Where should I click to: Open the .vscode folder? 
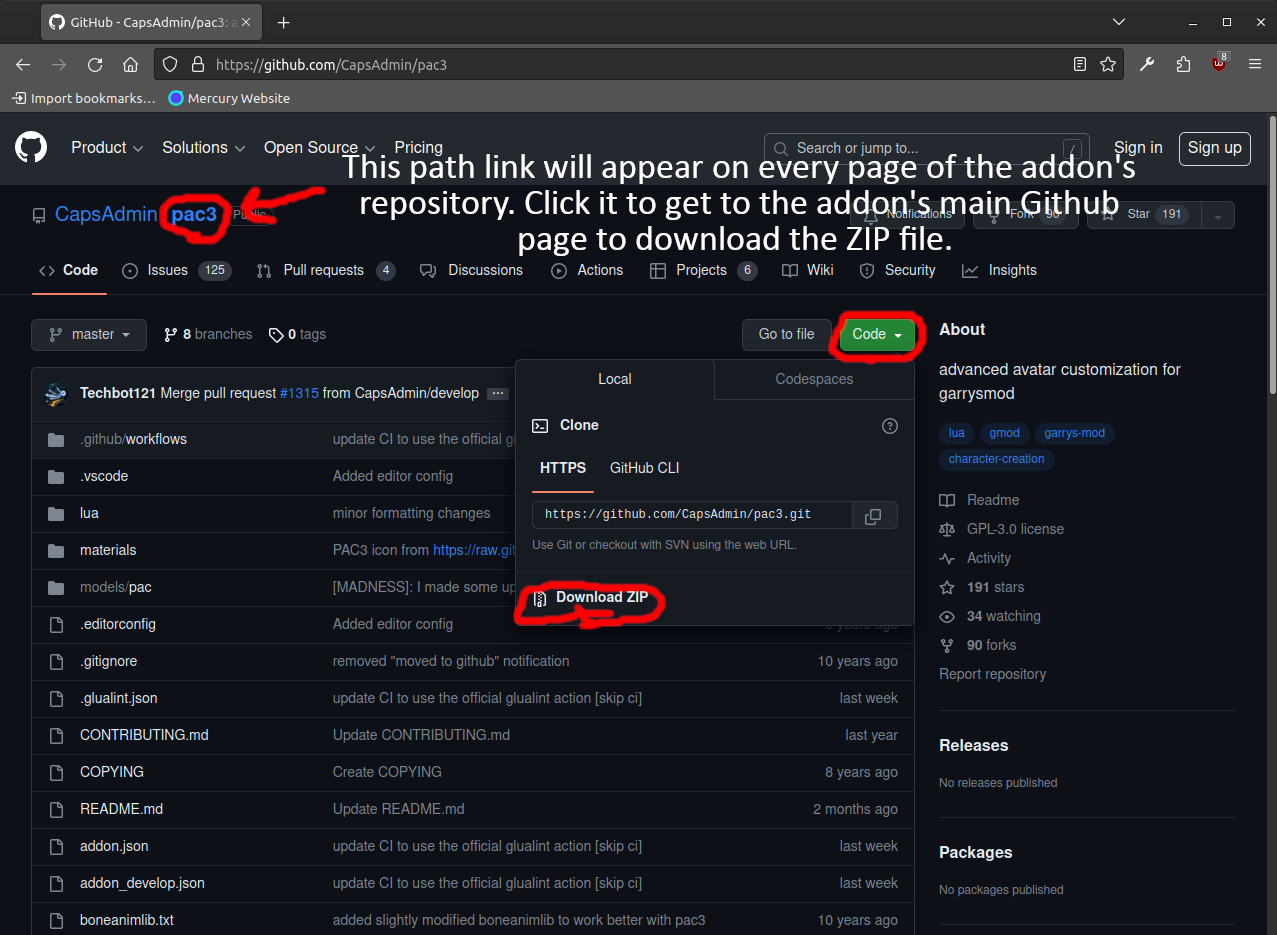(104, 476)
